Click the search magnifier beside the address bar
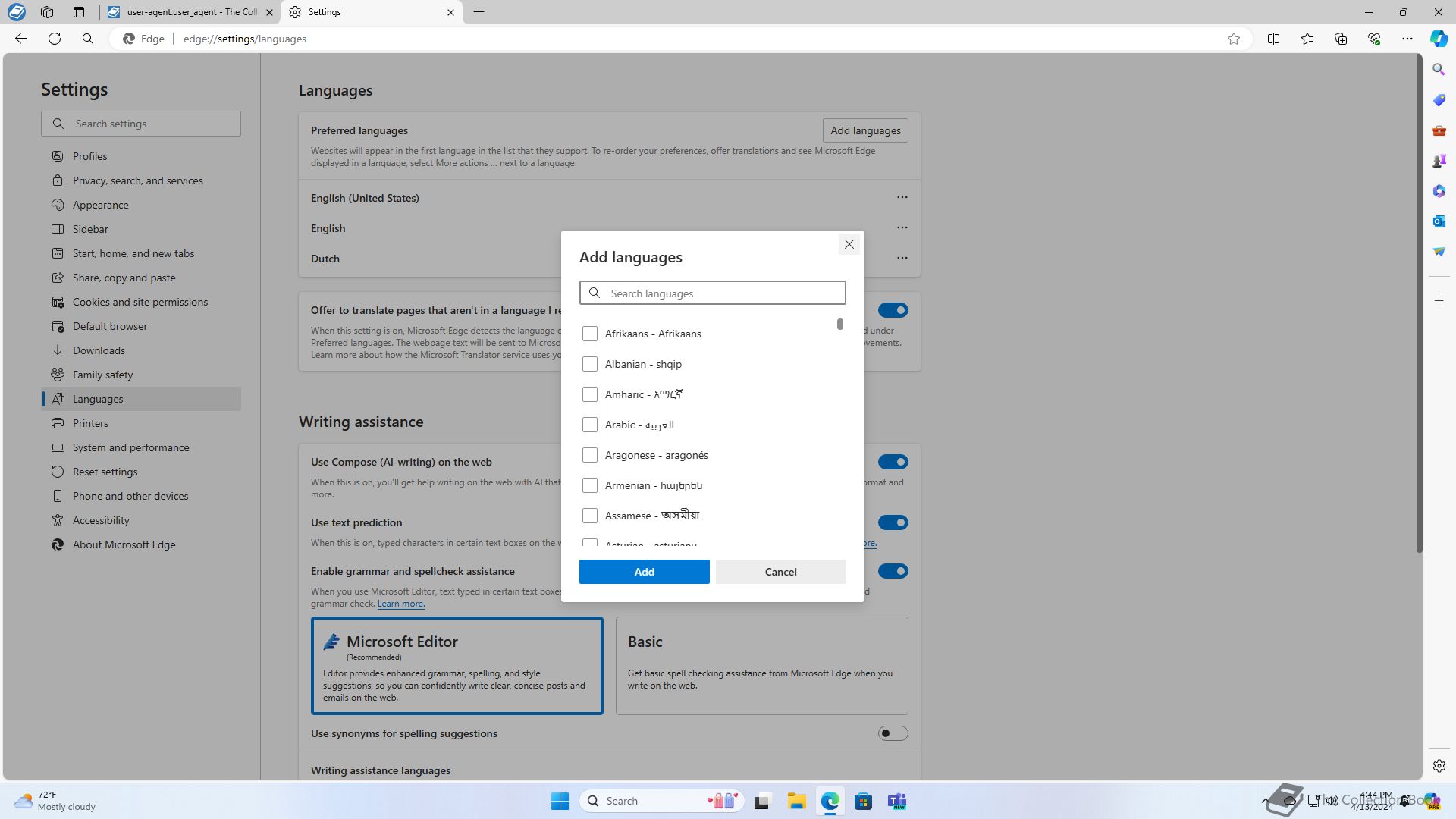Image resolution: width=1456 pixels, height=819 pixels. (88, 39)
